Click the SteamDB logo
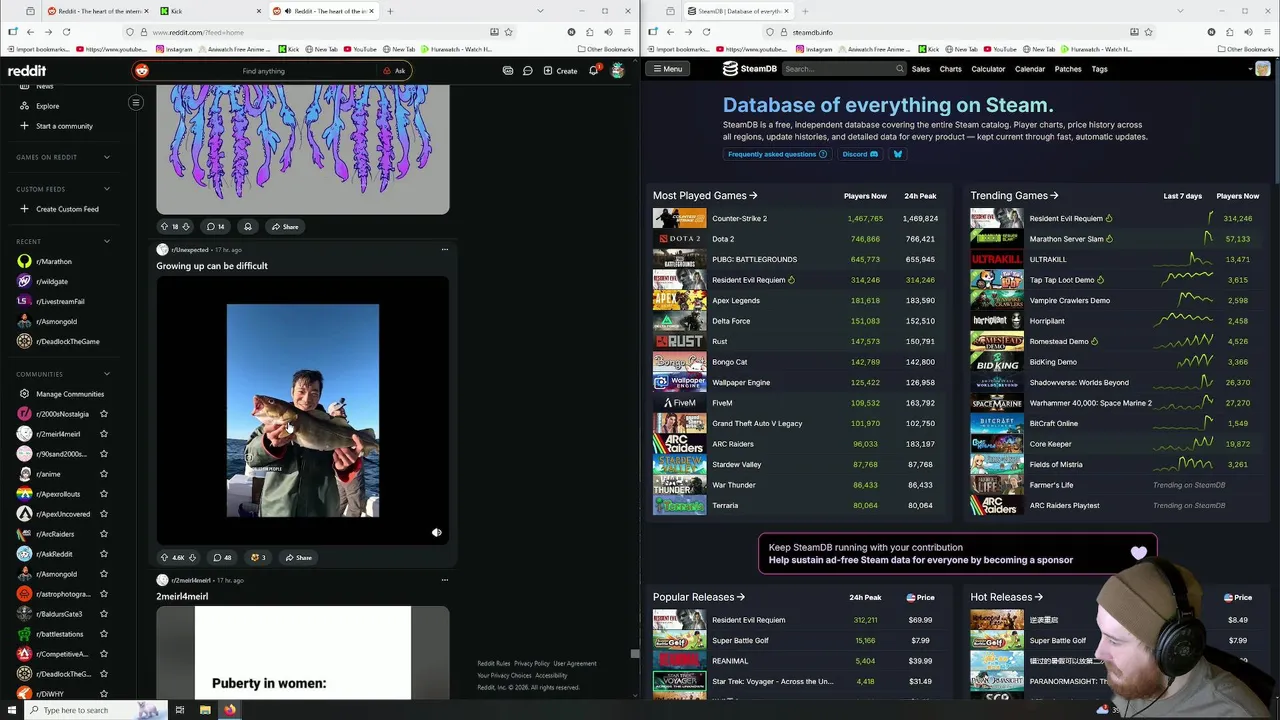 click(x=749, y=69)
